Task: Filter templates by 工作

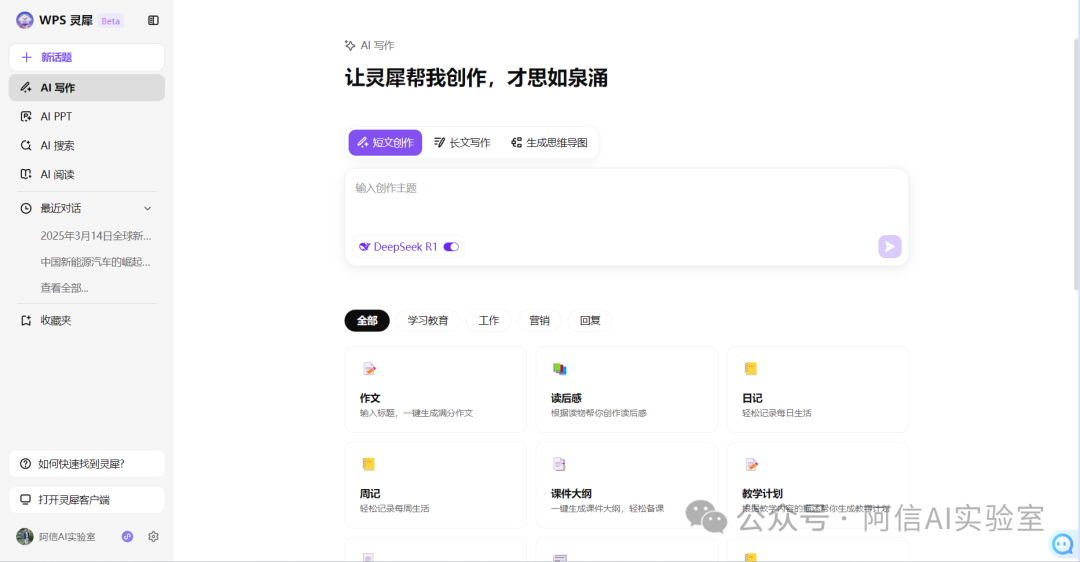Action: 489,320
